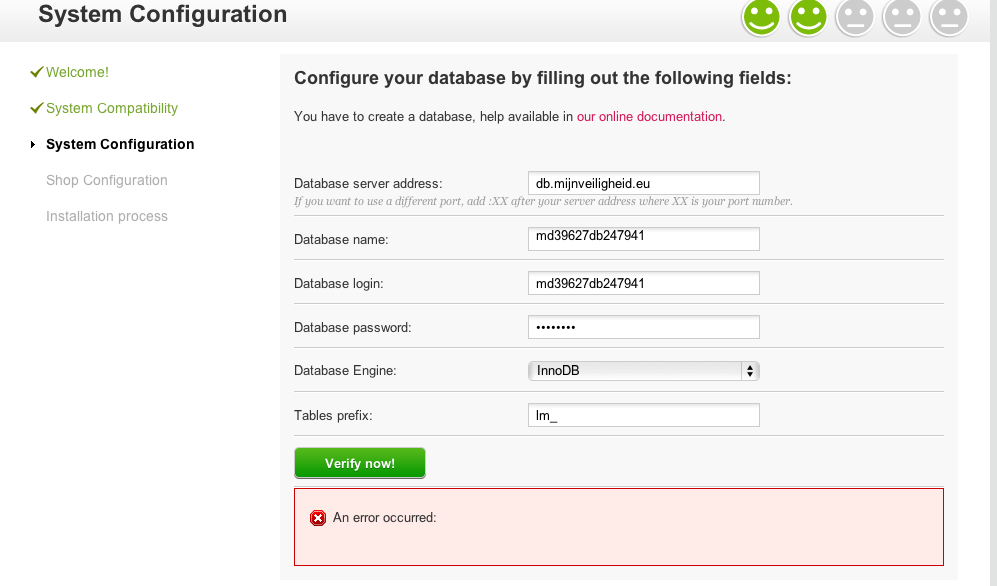Screen dimensions: 997x586
Task: Click the green checkmark beside Welcome!
Action: 37,72
